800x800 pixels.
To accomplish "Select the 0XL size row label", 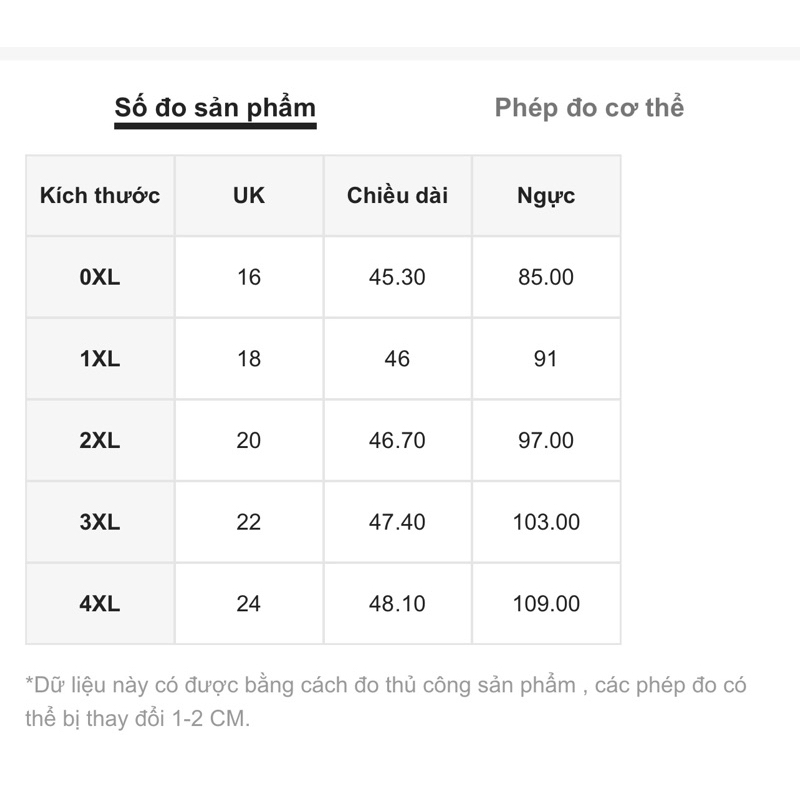I will (100, 277).
